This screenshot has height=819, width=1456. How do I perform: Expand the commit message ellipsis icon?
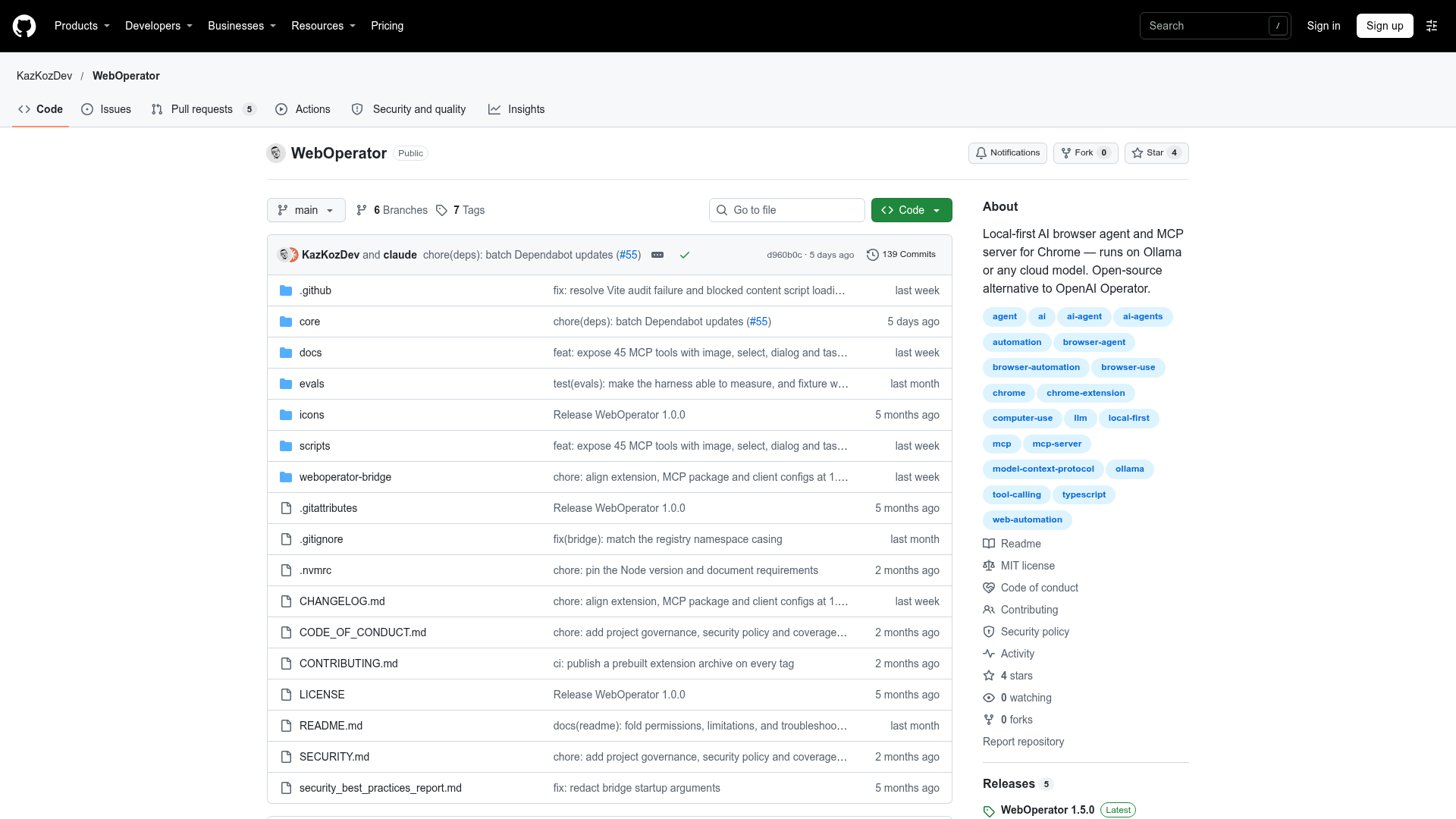point(657,255)
